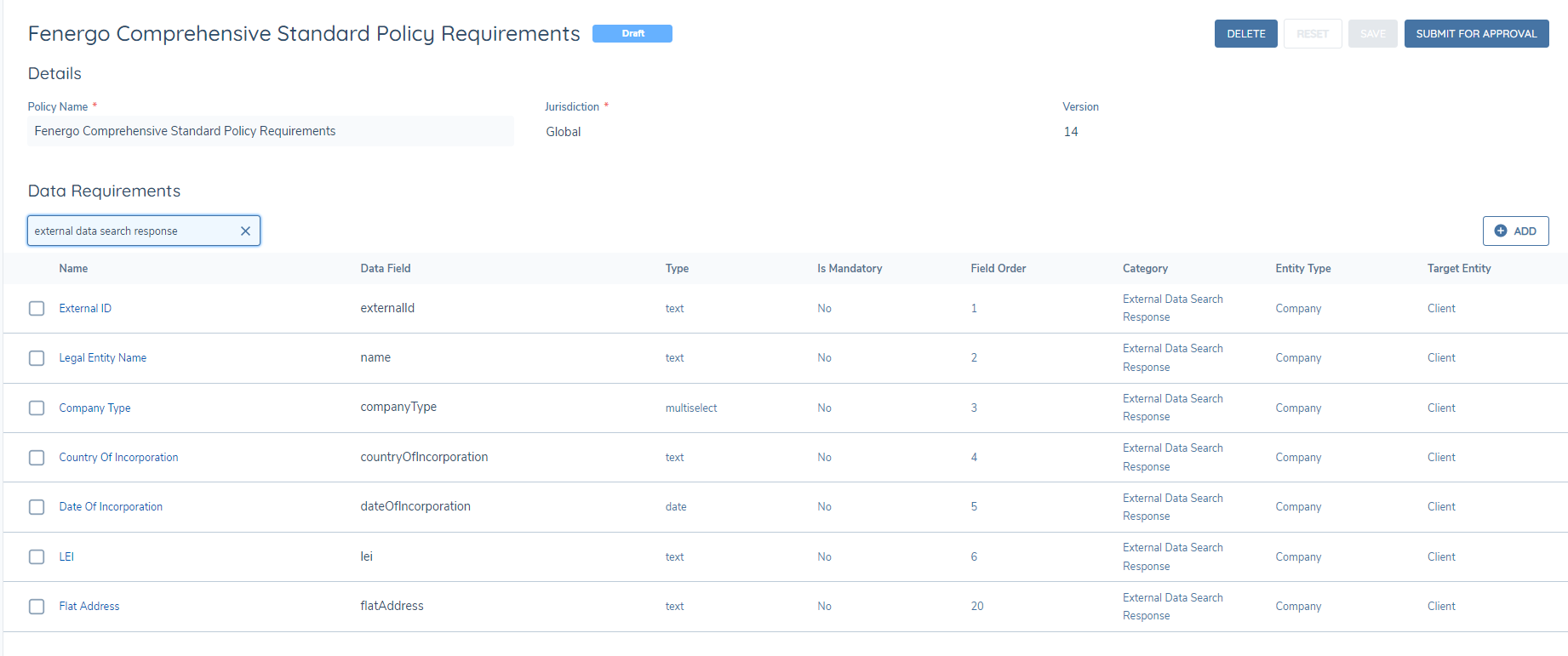Submit the policy for approval

pyautogui.click(x=1476, y=33)
